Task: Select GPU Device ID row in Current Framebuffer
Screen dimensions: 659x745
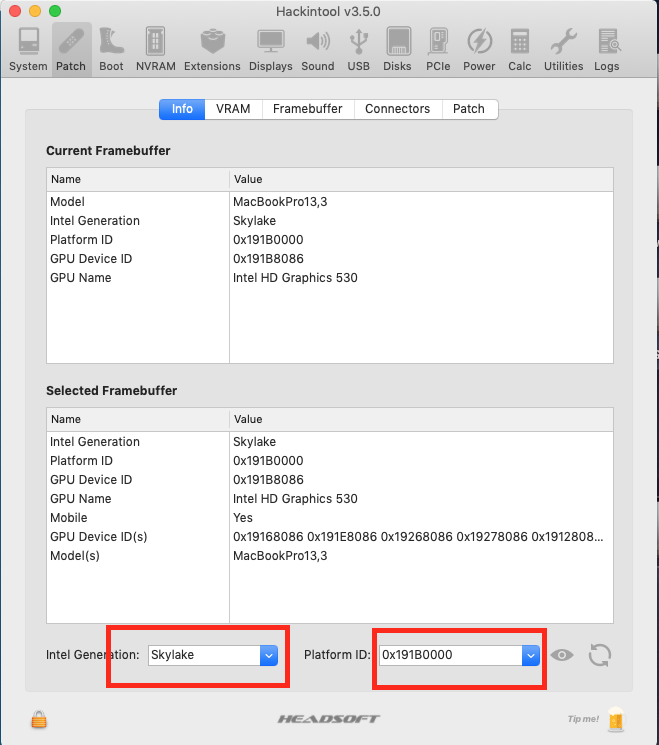Action: (x=330, y=259)
